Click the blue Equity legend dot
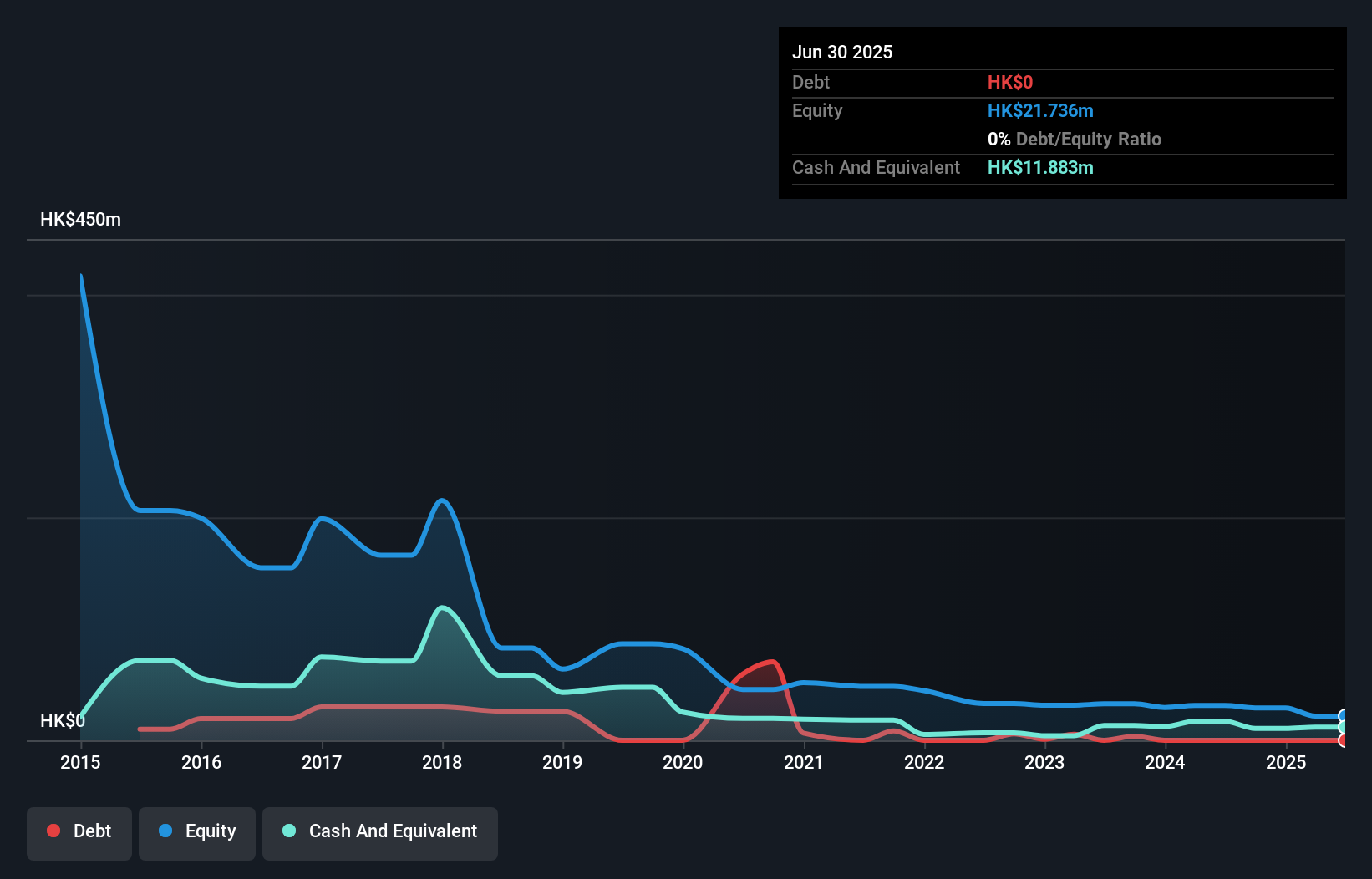The image size is (1372, 879). (x=165, y=831)
